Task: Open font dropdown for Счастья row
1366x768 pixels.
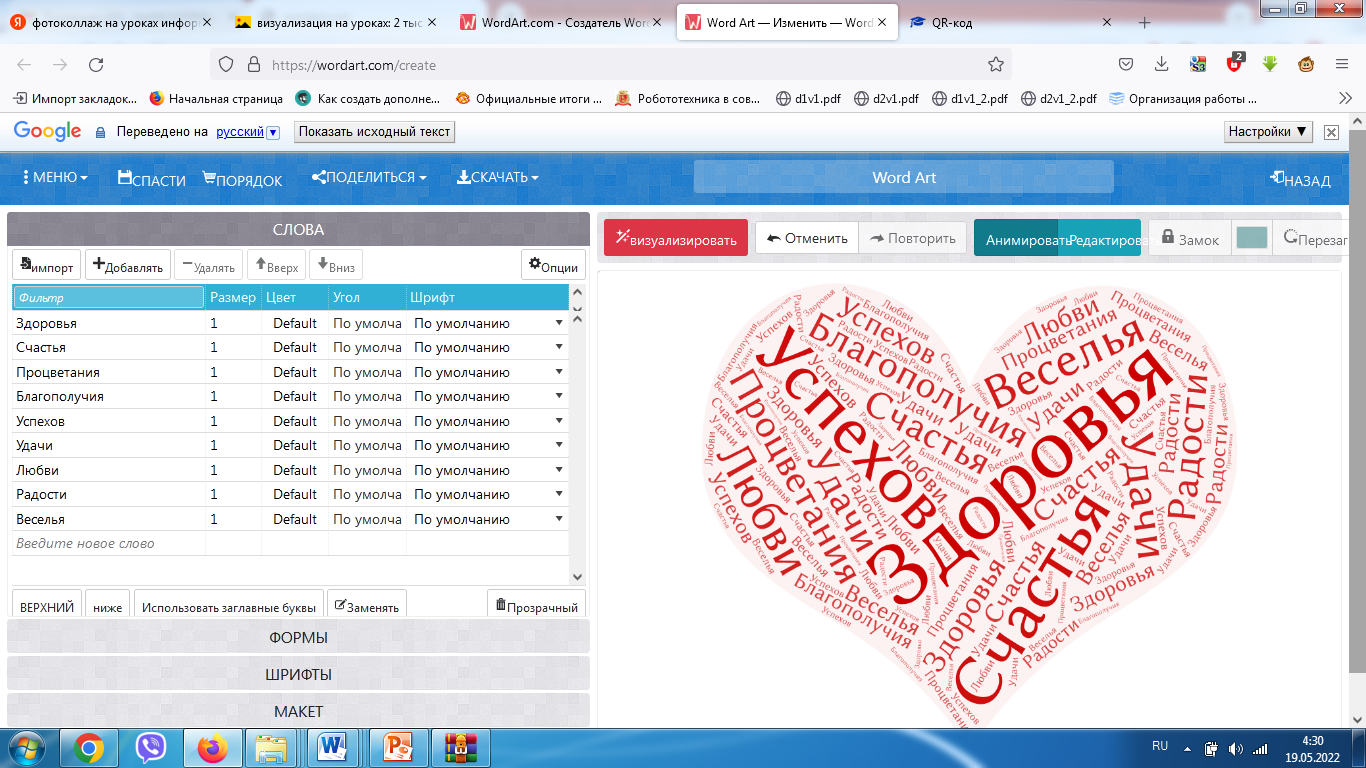Action: pyautogui.click(x=559, y=347)
